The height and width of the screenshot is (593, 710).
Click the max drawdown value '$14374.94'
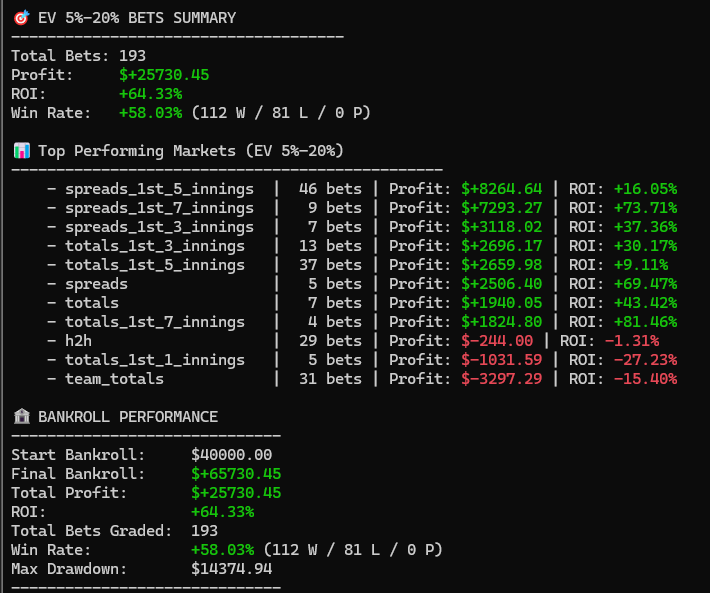231,569
